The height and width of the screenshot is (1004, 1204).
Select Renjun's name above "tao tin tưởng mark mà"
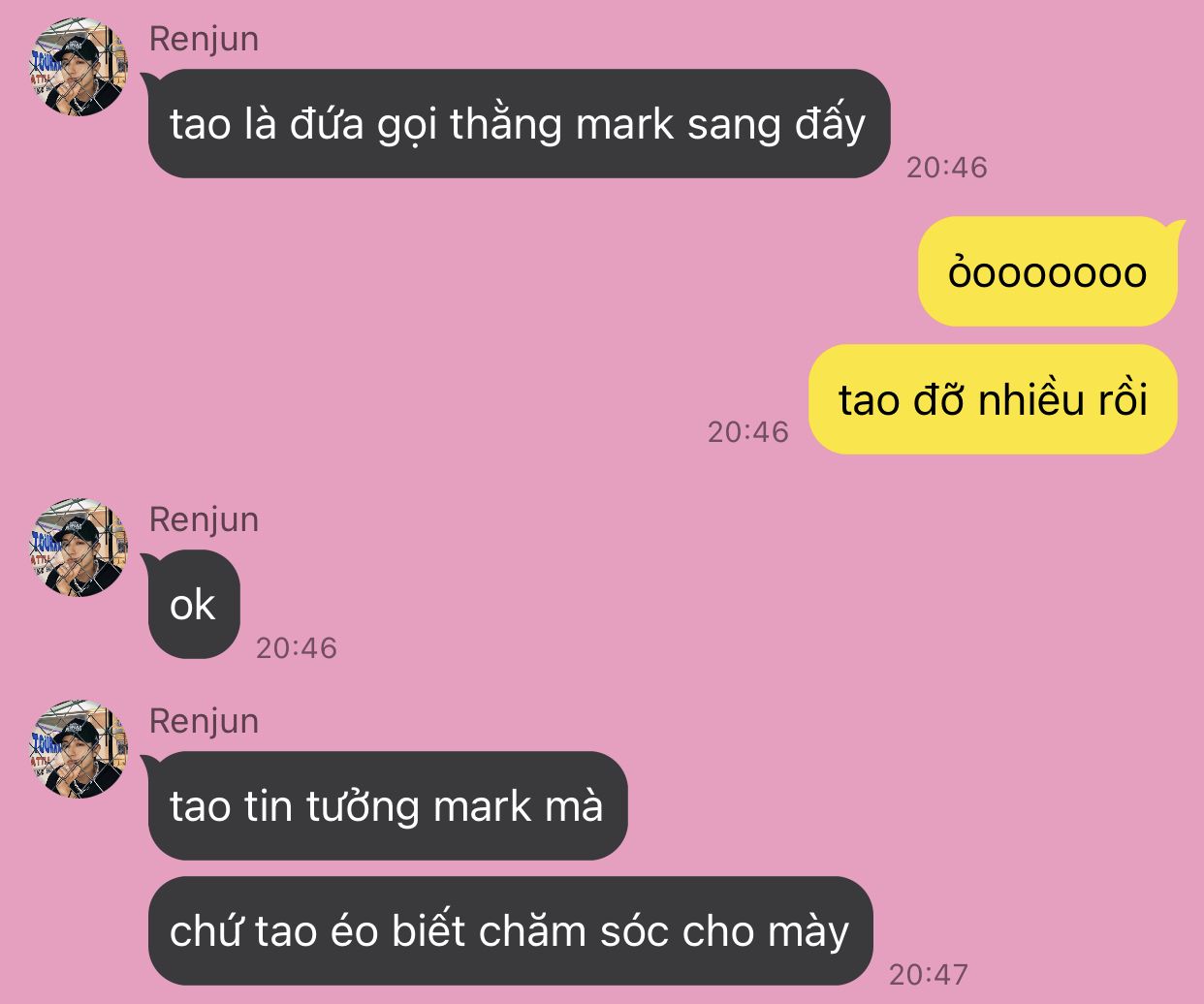(x=204, y=721)
